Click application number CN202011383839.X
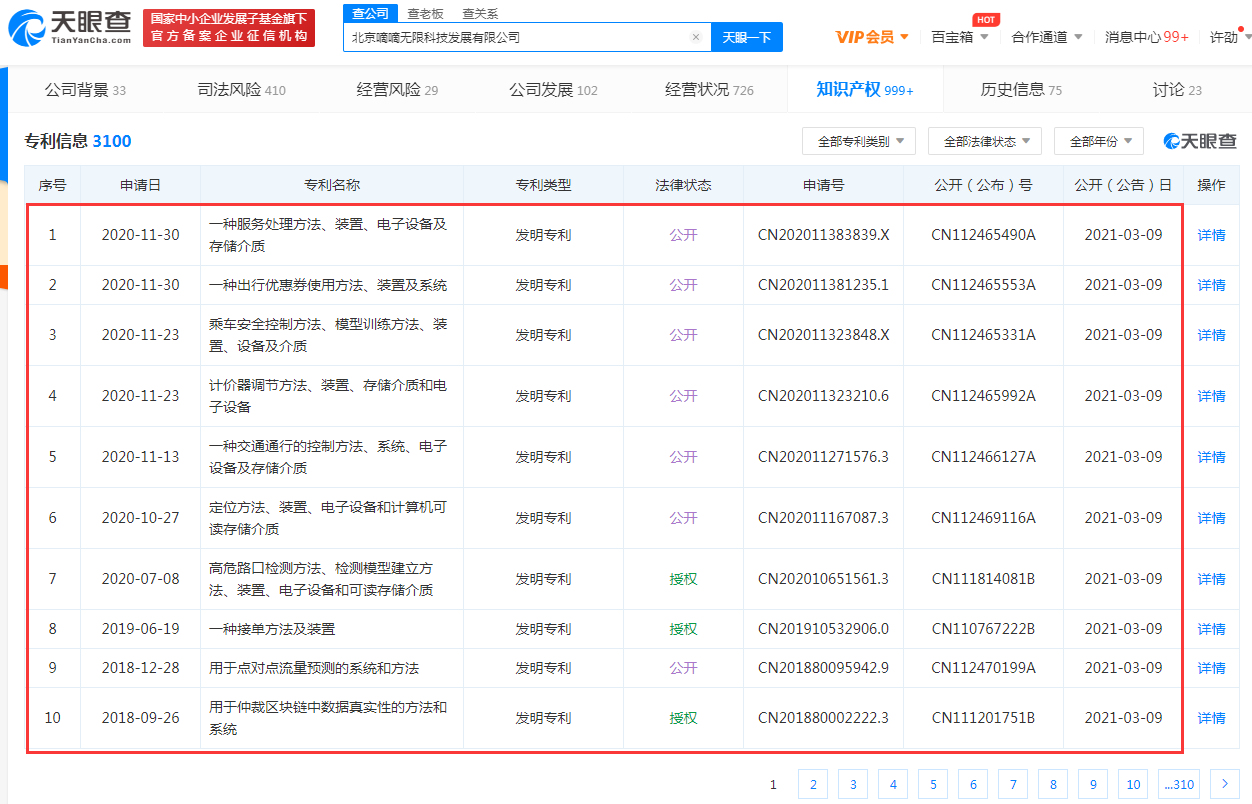1252x804 pixels. (x=824, y=235)
